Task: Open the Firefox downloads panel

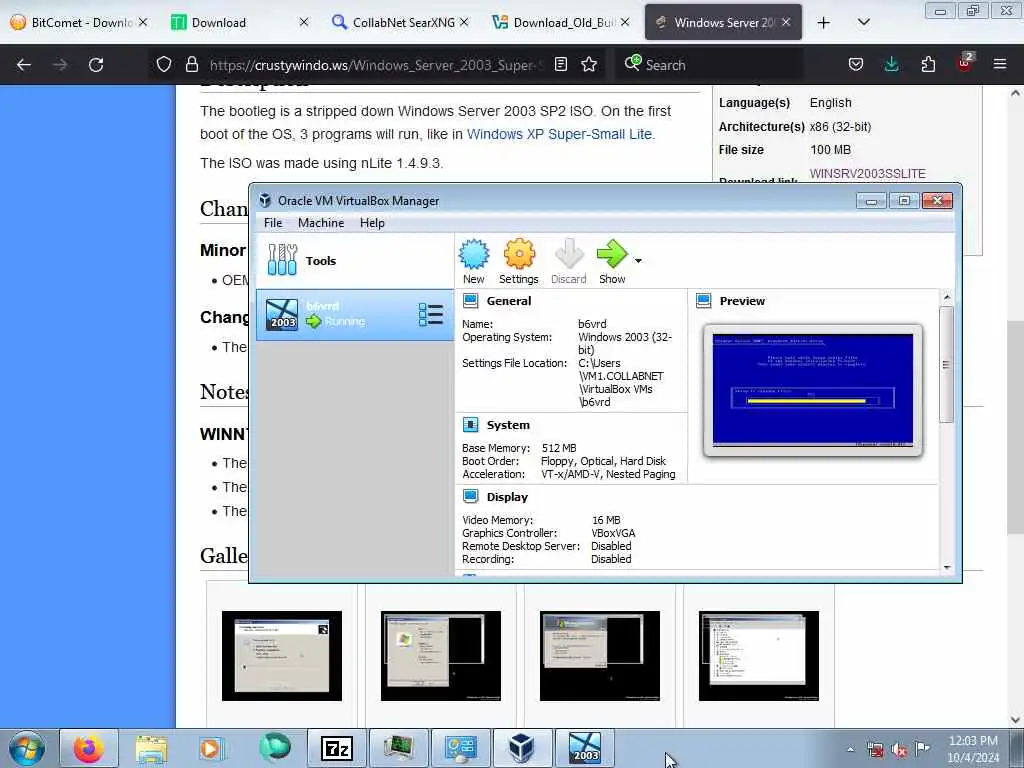Action: click(x=891, y=64)
